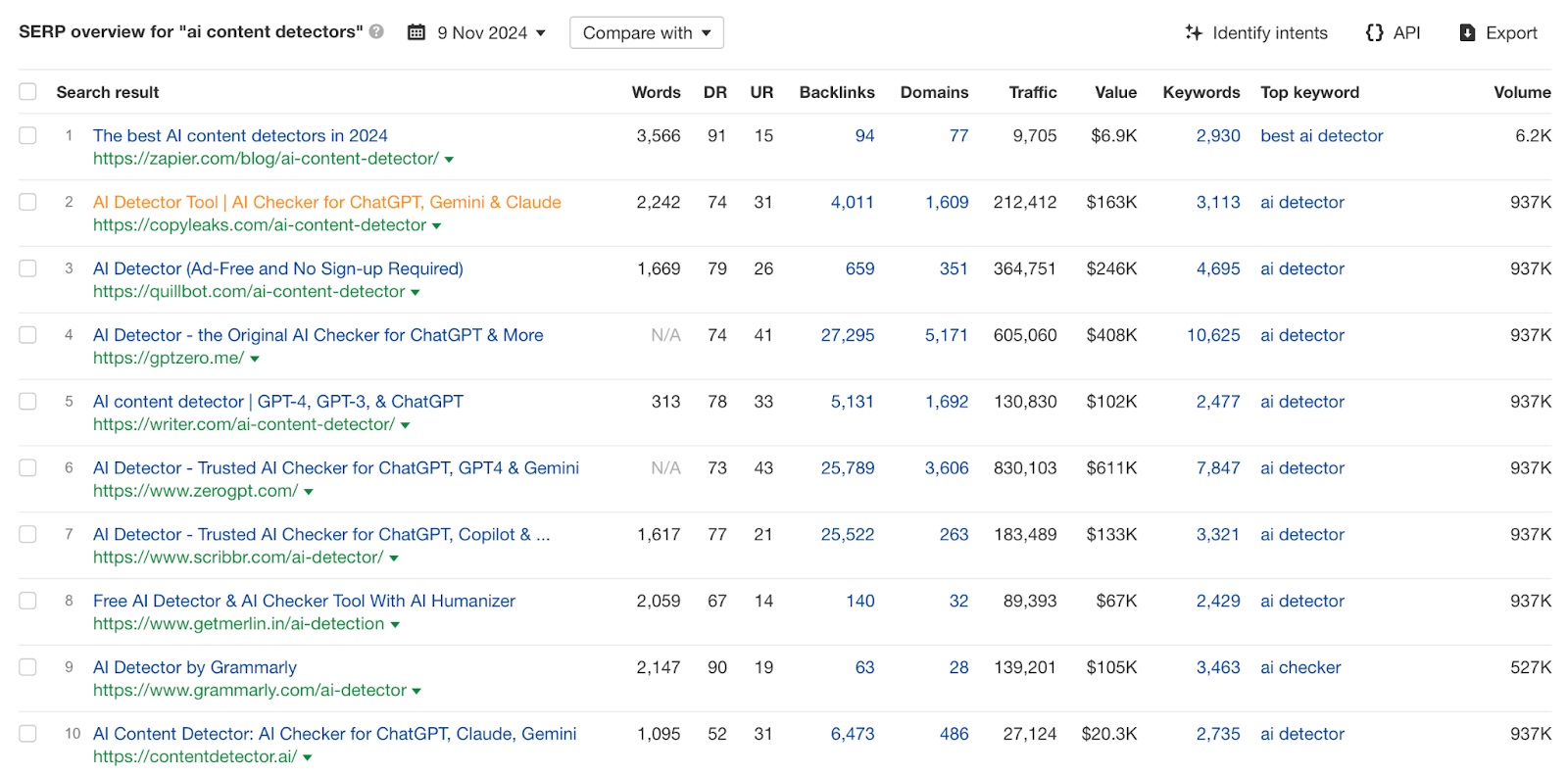1568x776 pixels.
Task: Open the 9 Nov 2024 date dropdown
Action: (x=491, y=32)
